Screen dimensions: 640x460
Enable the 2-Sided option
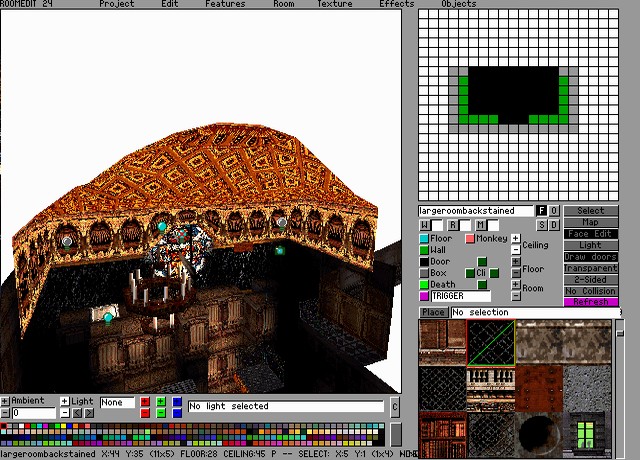[590, 280]
